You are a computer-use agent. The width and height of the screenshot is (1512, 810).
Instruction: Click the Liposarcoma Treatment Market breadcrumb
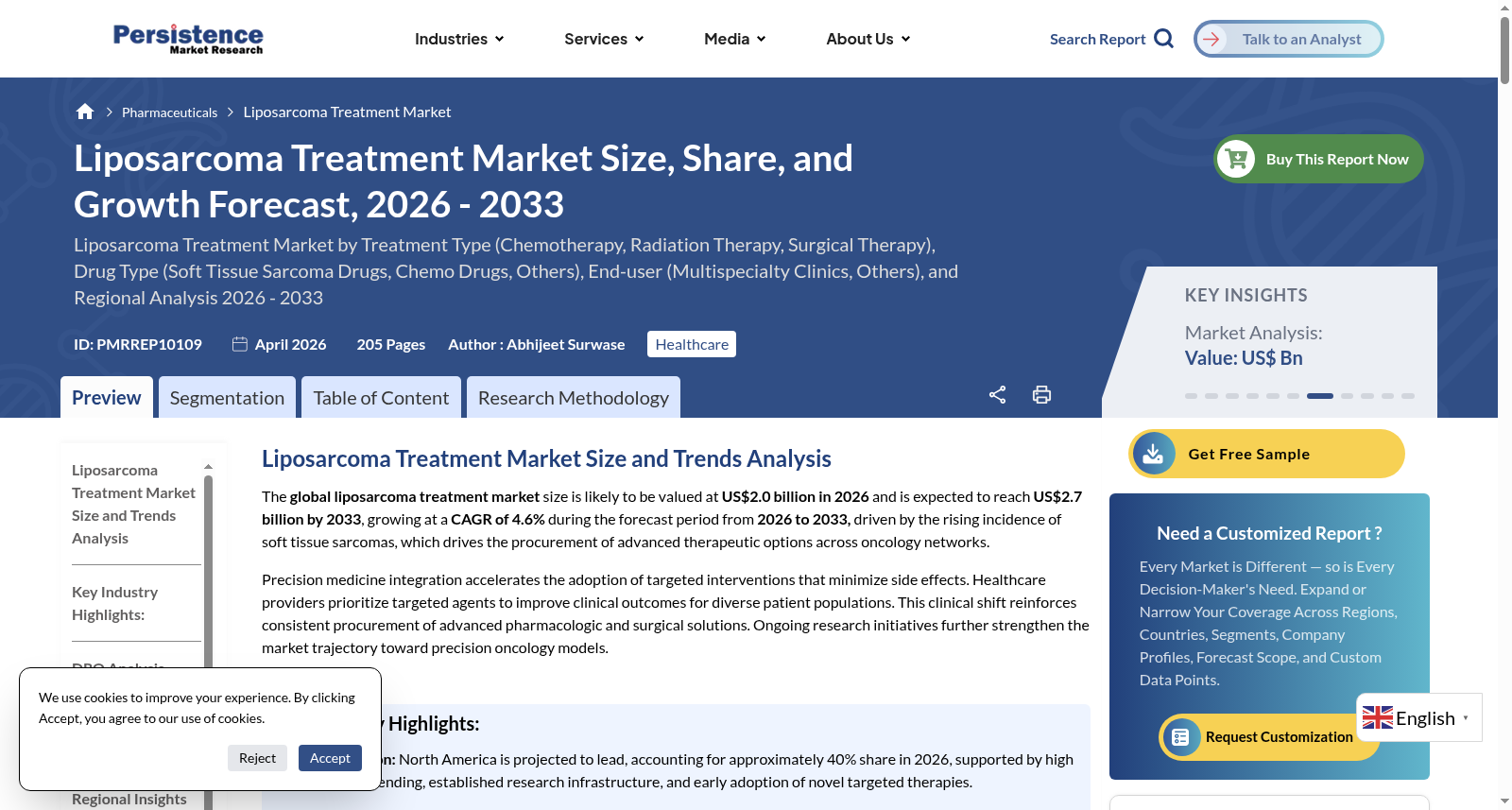(347, 112)
